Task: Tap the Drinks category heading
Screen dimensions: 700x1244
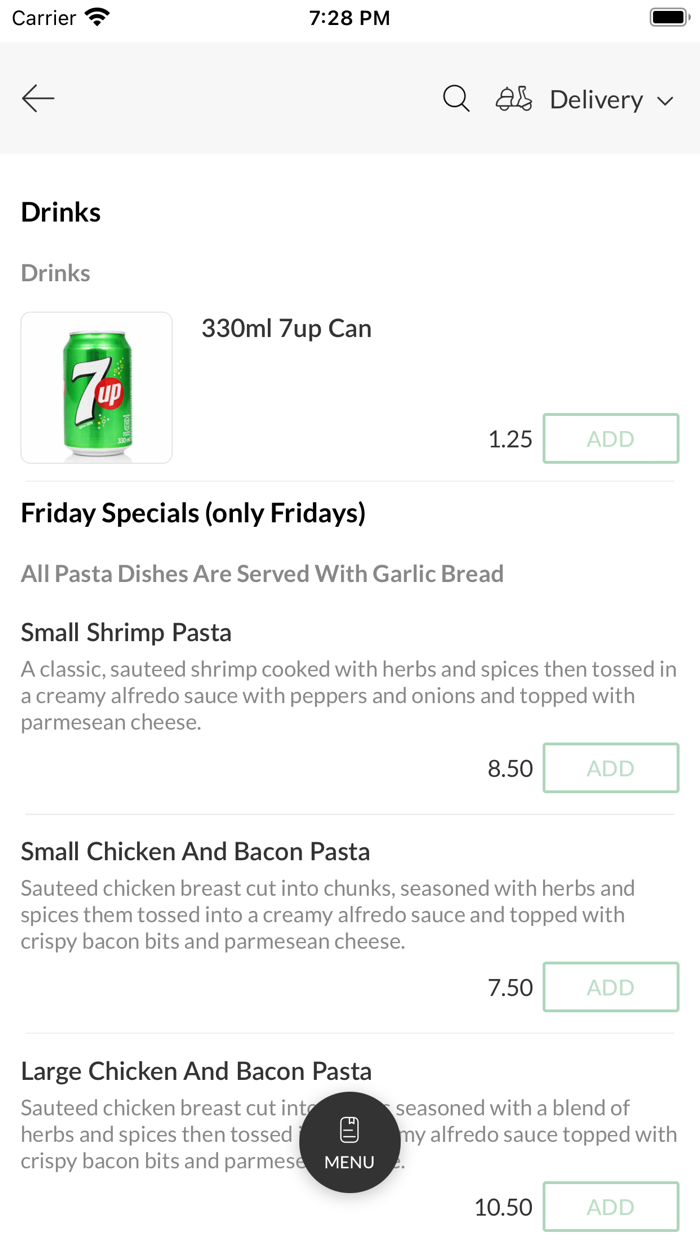Action: pyautogui.click(x=61, y=212)
